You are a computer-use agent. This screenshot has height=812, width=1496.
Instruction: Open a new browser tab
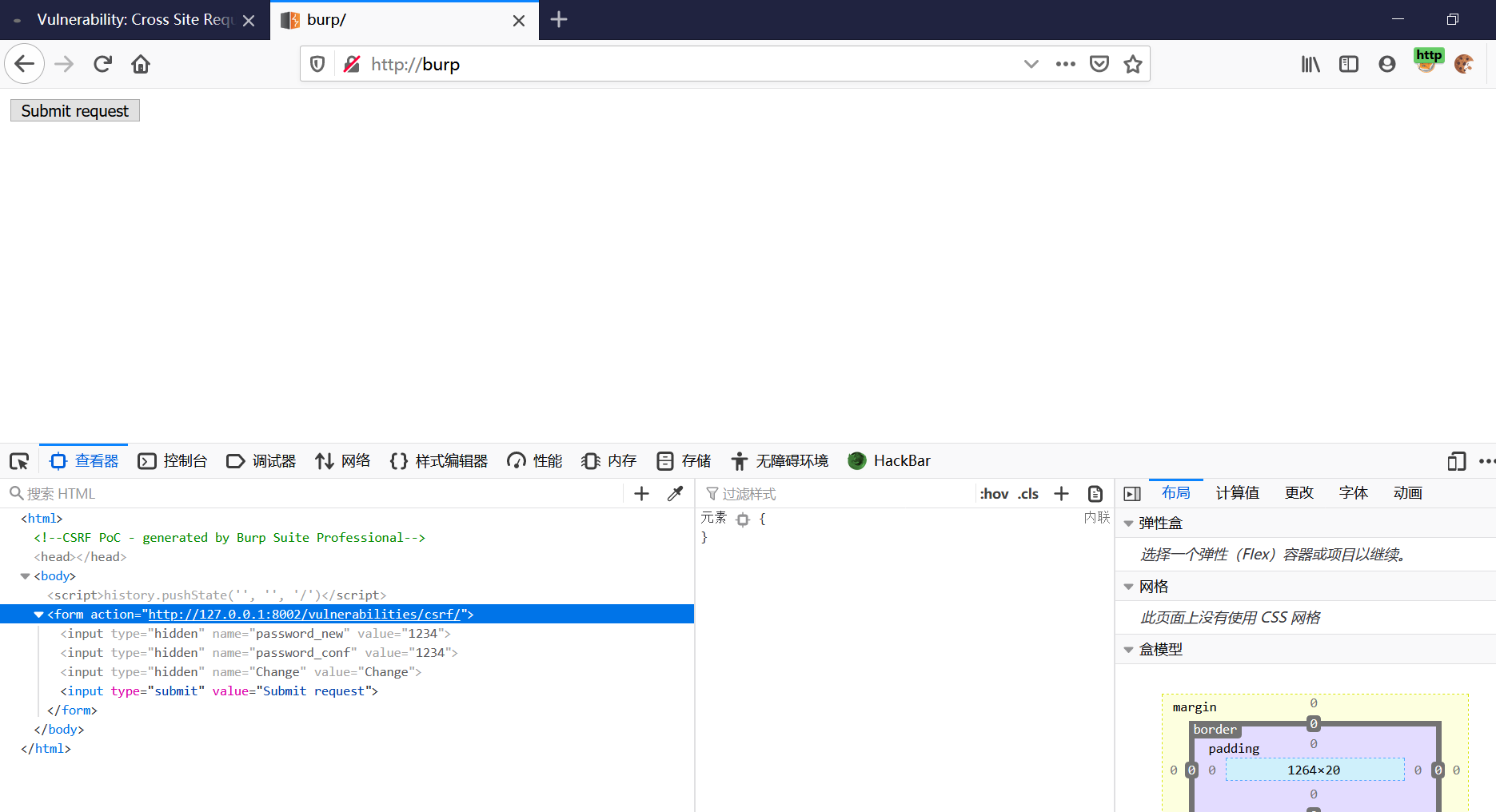(x=559, y=19)
